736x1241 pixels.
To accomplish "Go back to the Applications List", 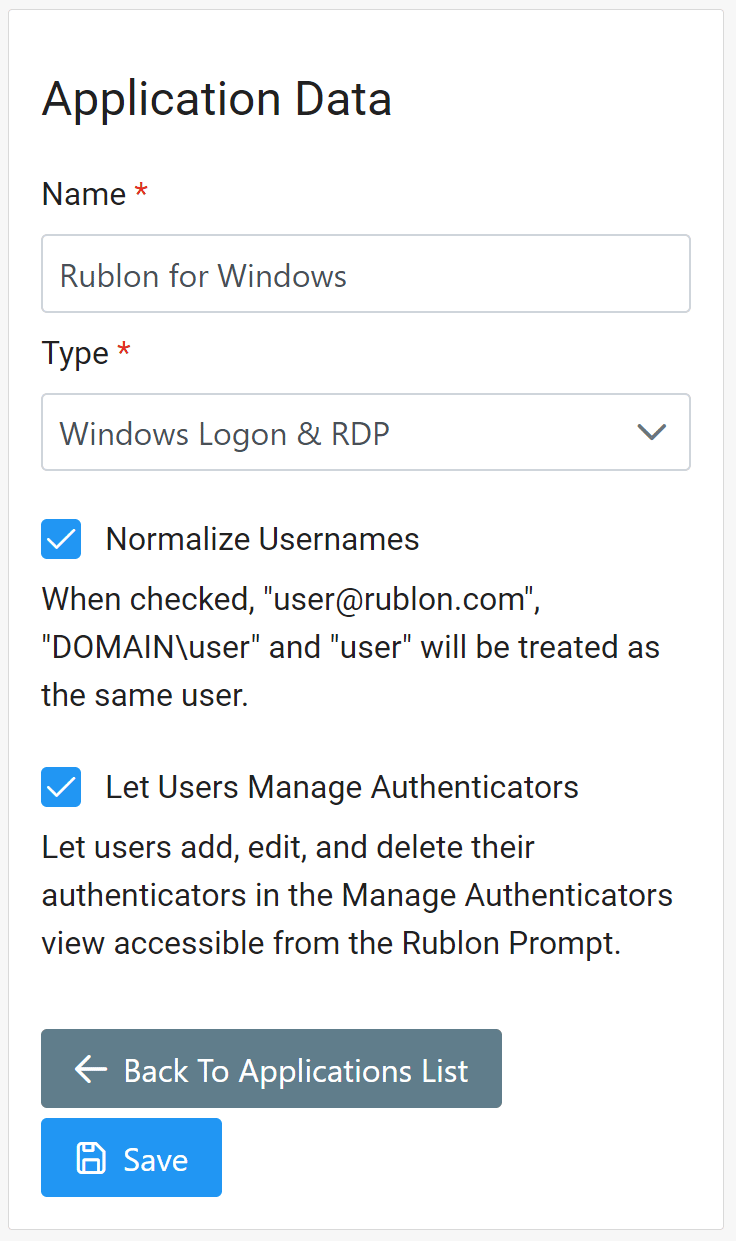I will point(271,1069).
